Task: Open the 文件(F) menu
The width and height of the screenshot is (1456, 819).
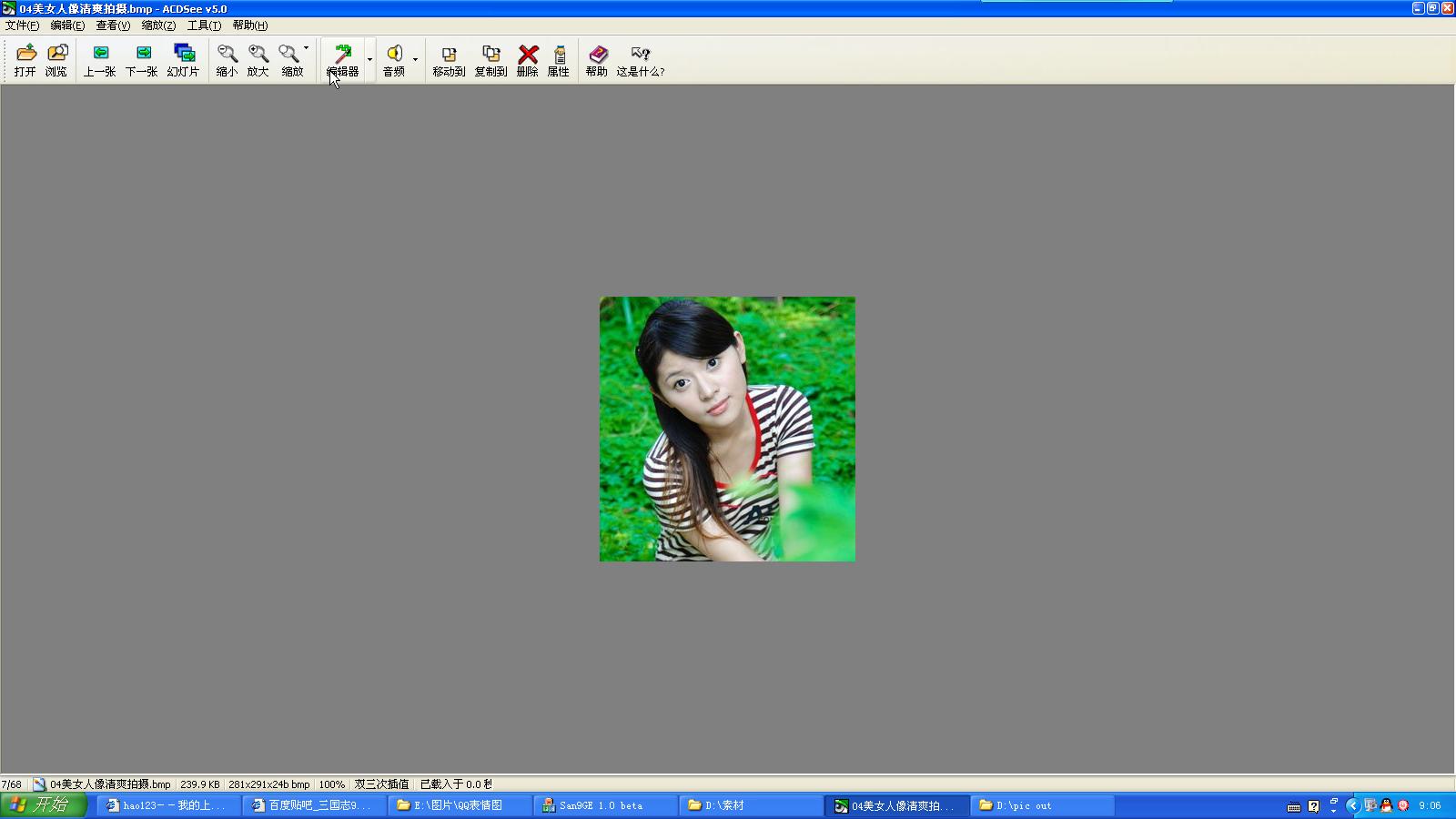Action: point(23,25)
